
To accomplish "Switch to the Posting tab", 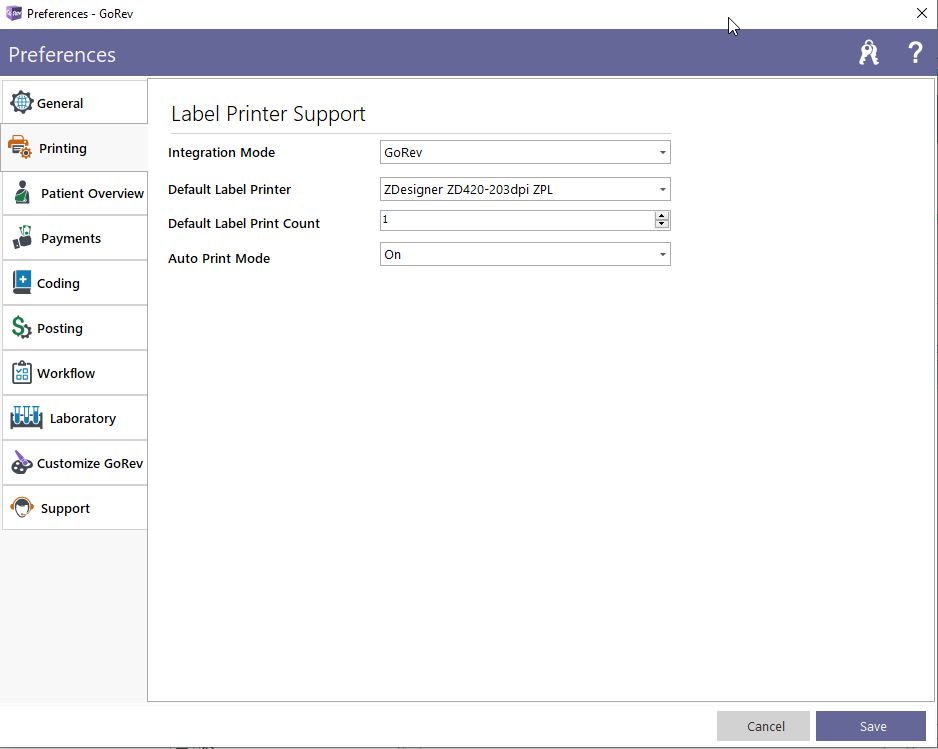I will coord(75,328).
